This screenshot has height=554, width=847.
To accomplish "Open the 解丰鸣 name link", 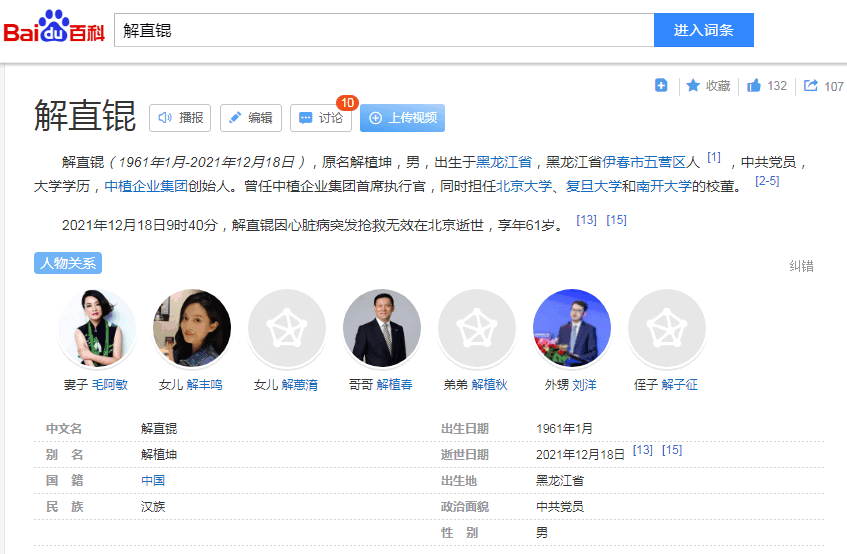I will coord(205,384).
